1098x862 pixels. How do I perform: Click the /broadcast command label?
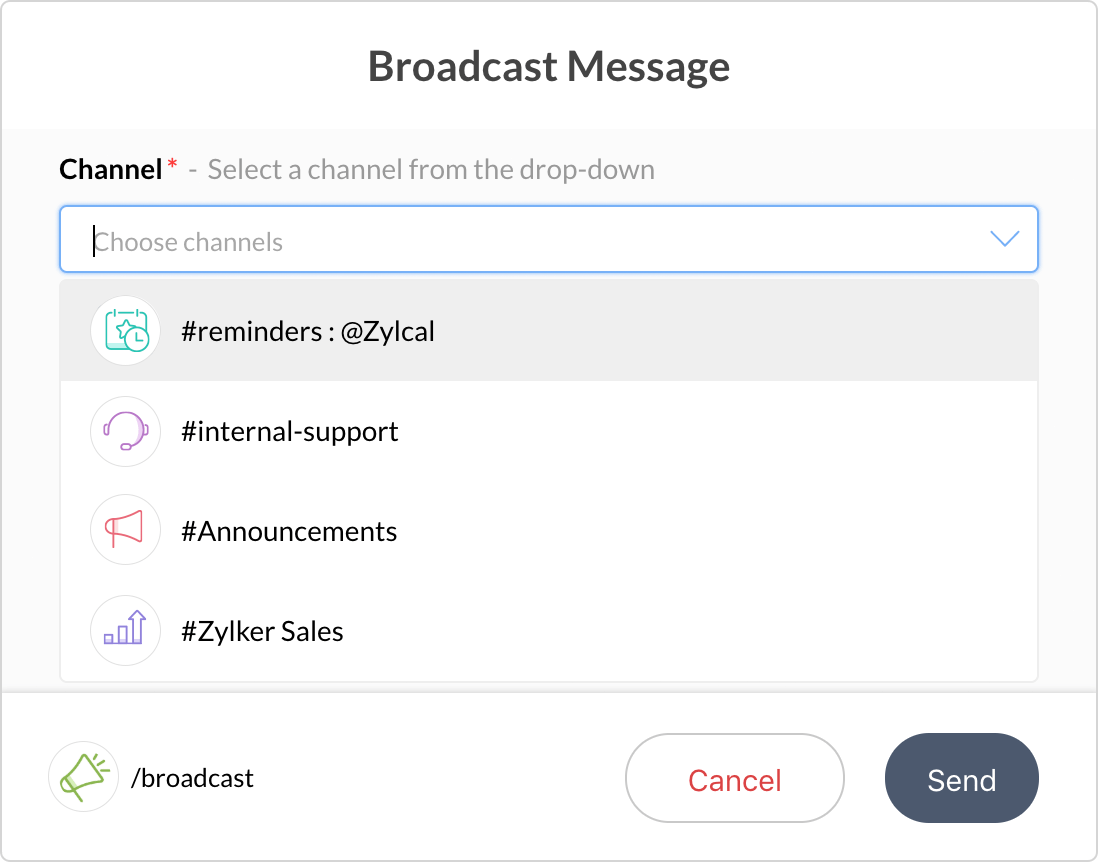(192, 778)
